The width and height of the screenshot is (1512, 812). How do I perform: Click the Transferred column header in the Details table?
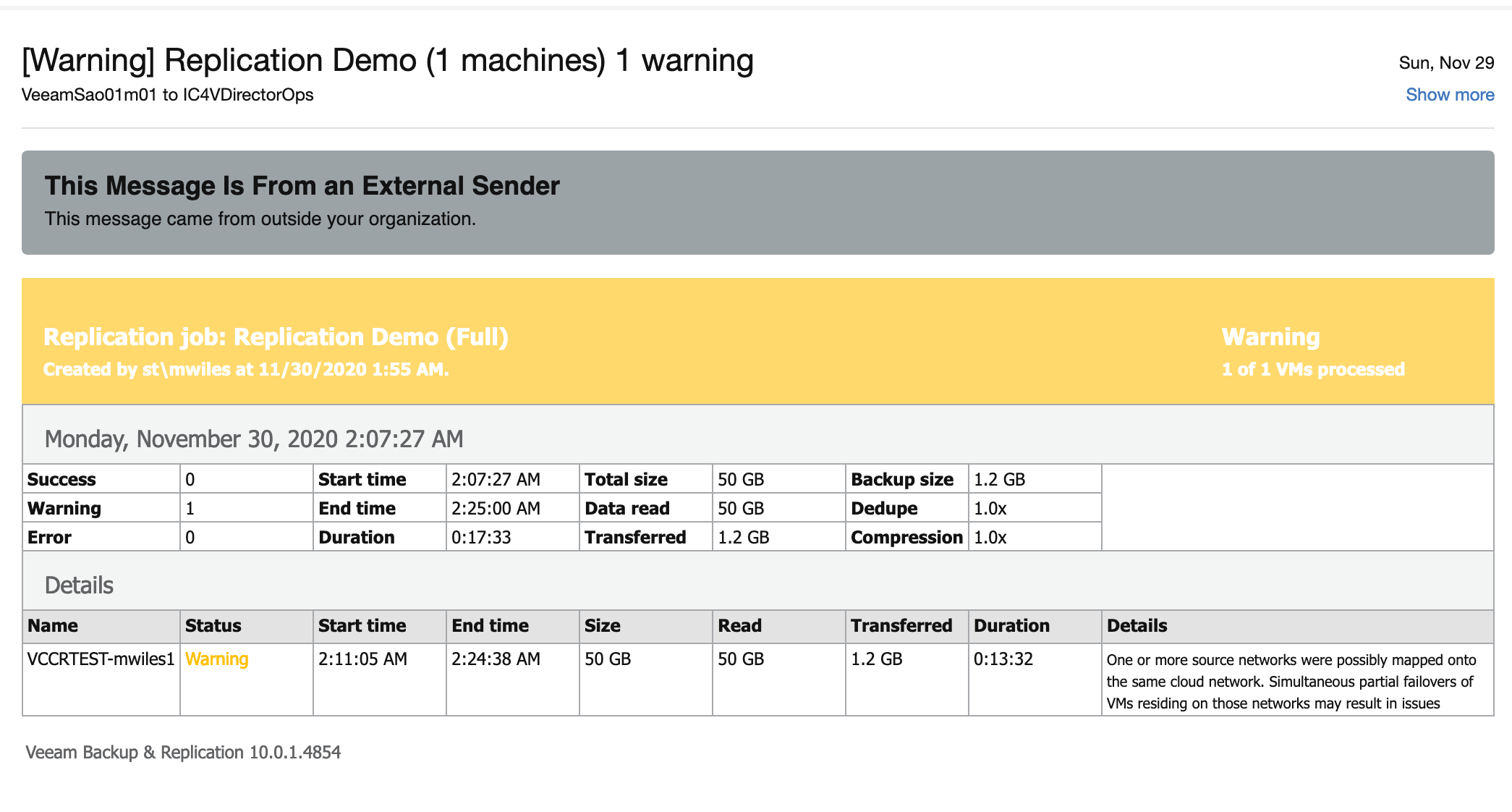tap(901, 626)
